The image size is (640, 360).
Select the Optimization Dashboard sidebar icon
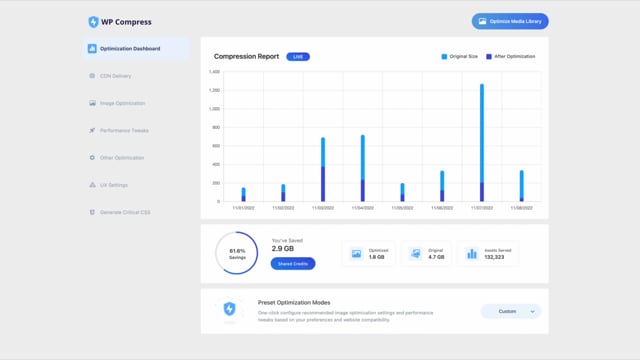[92, 49]
